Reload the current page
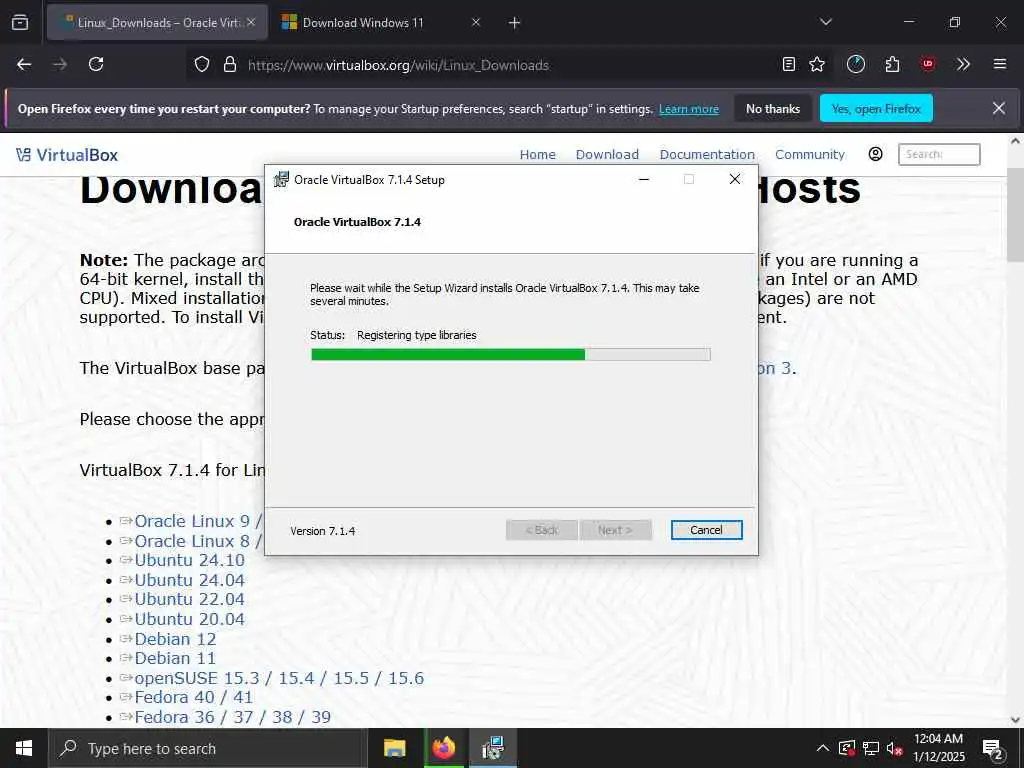The image size is (1024, 768). point(96,65)
